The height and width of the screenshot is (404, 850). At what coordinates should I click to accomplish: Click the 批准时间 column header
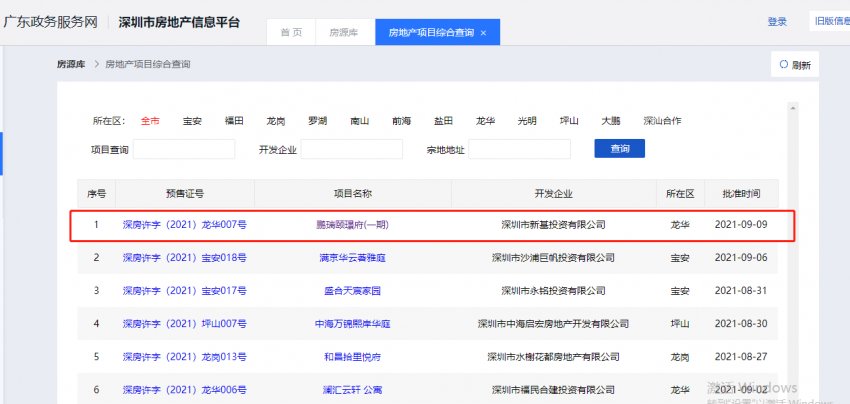pos(741,194)
